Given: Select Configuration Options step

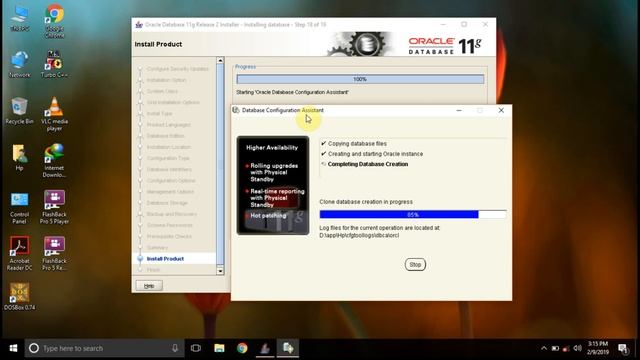Looking at the screenshot, I should click(x=171, y=180).
